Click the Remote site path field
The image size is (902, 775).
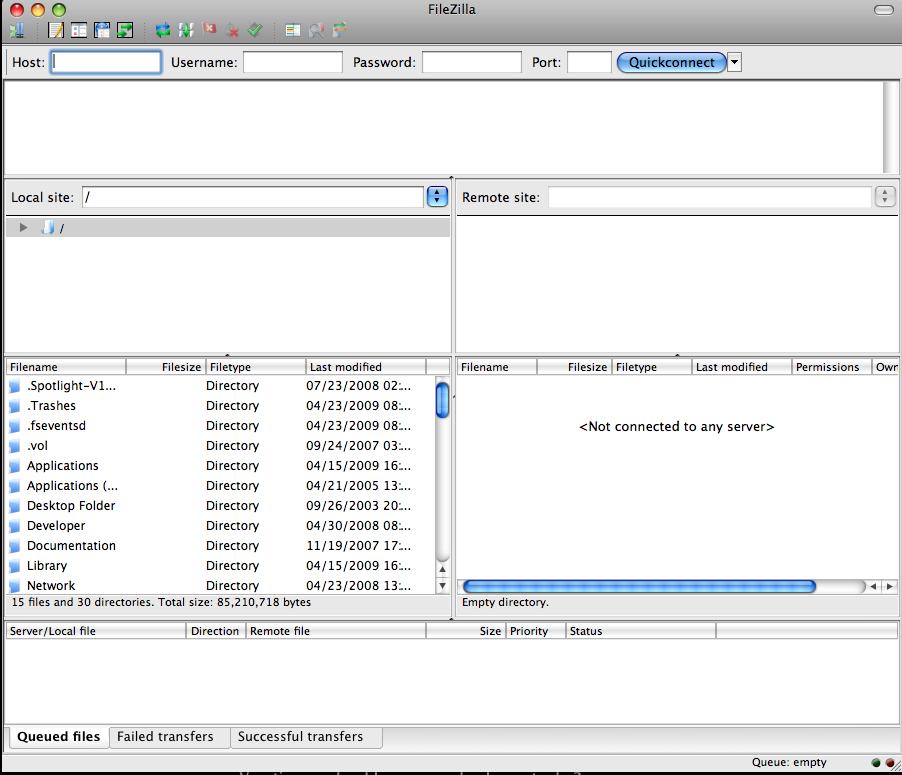coord(710,197)
